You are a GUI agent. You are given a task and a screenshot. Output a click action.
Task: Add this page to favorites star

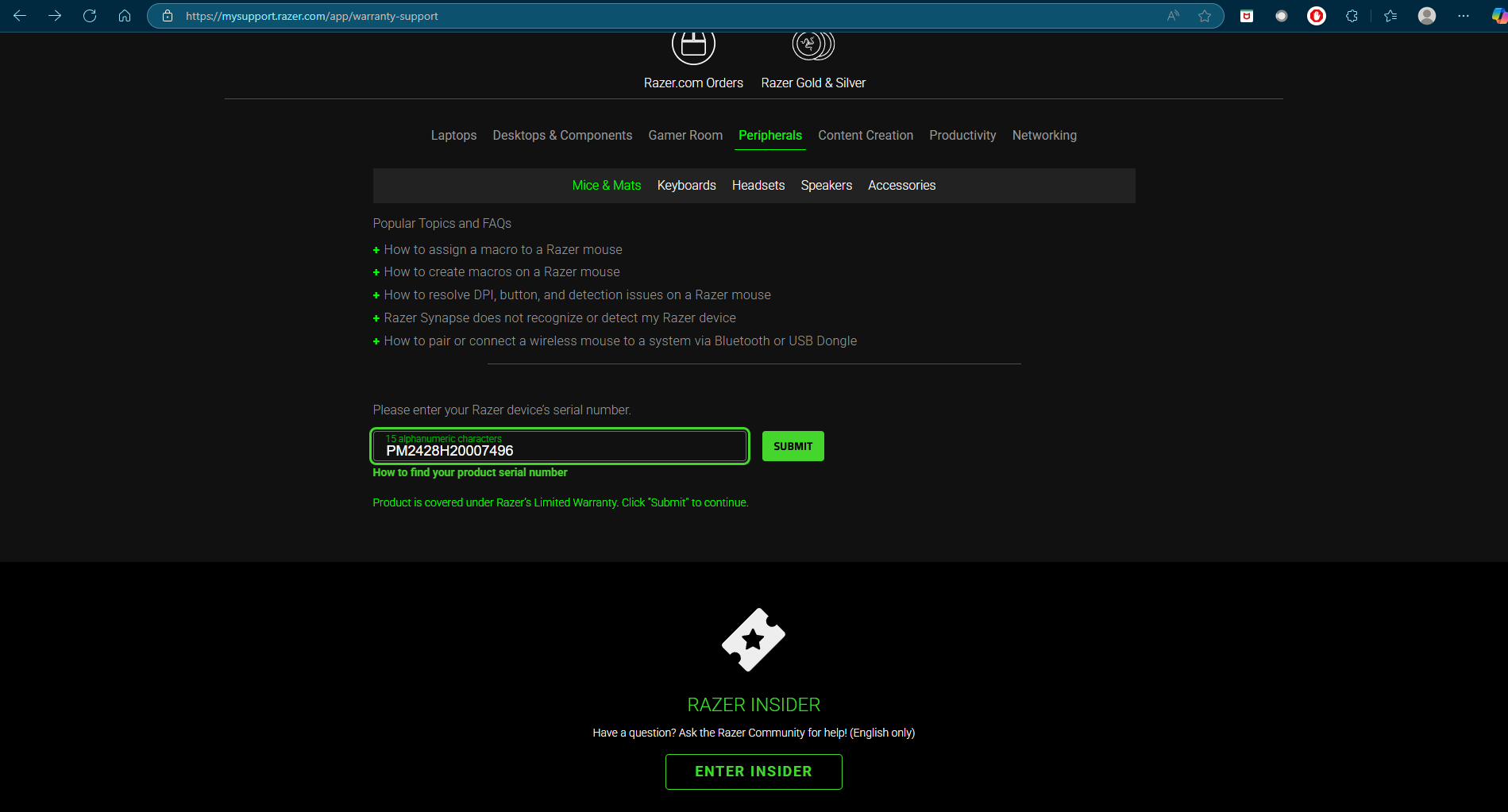click(1205, 16)
